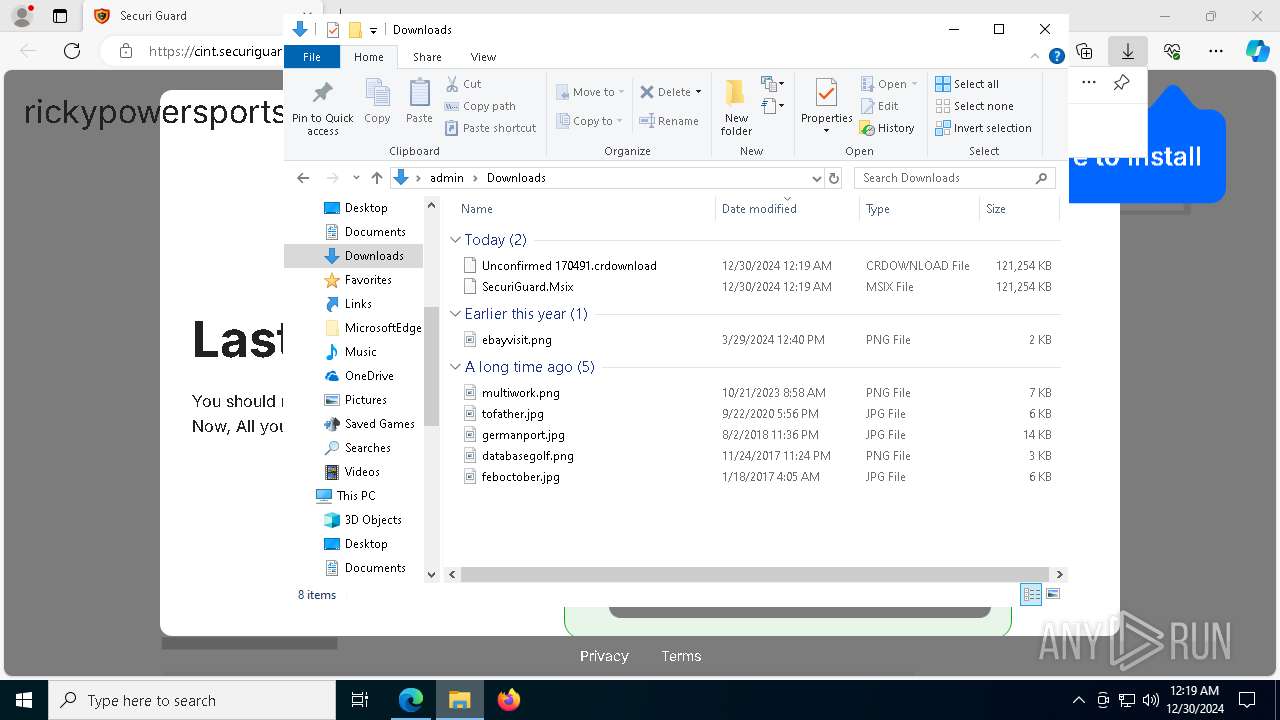Viewport: 1280px width, 720px height.
Task: Switch to the Share ribbon tab
Action: point(427,57)
